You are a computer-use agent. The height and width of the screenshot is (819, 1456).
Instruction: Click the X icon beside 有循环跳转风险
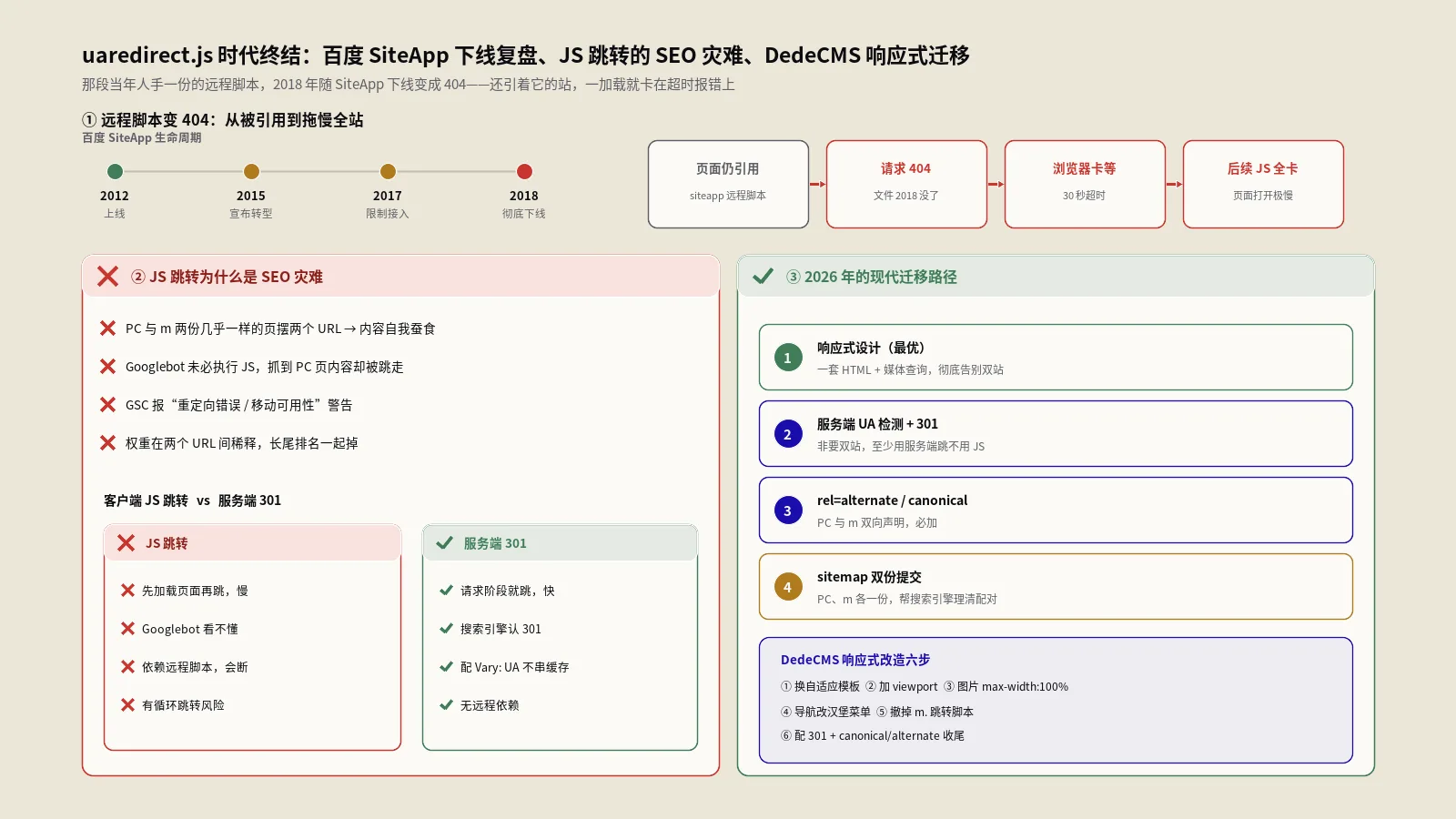tap(127, 705)
